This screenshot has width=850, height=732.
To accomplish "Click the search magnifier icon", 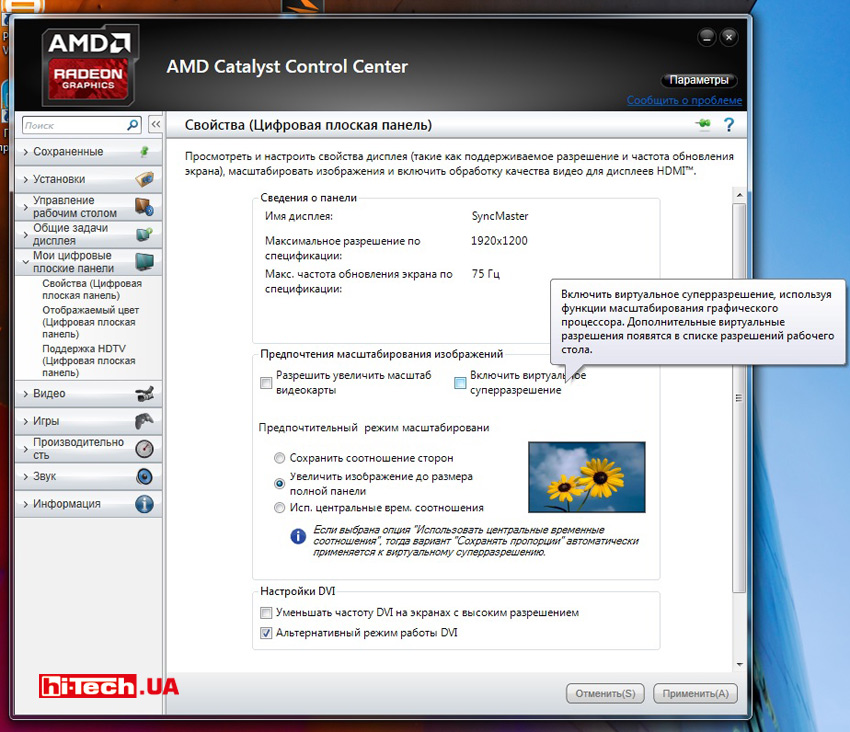I will 133,126.
